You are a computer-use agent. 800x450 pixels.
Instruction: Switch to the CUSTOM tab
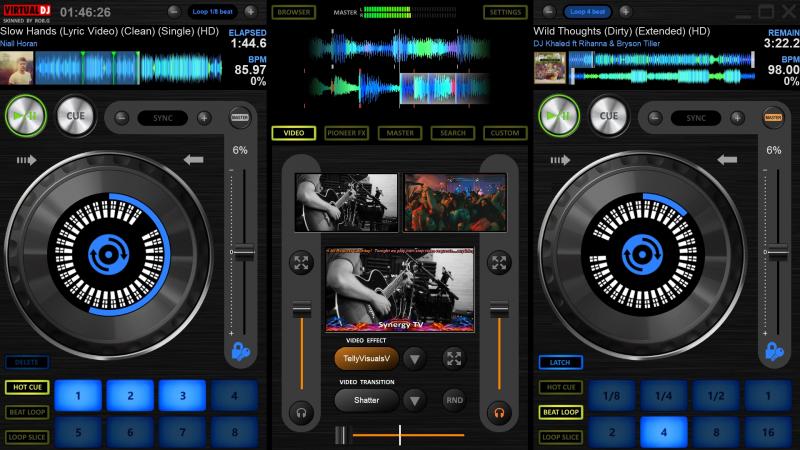coord(505,133)
